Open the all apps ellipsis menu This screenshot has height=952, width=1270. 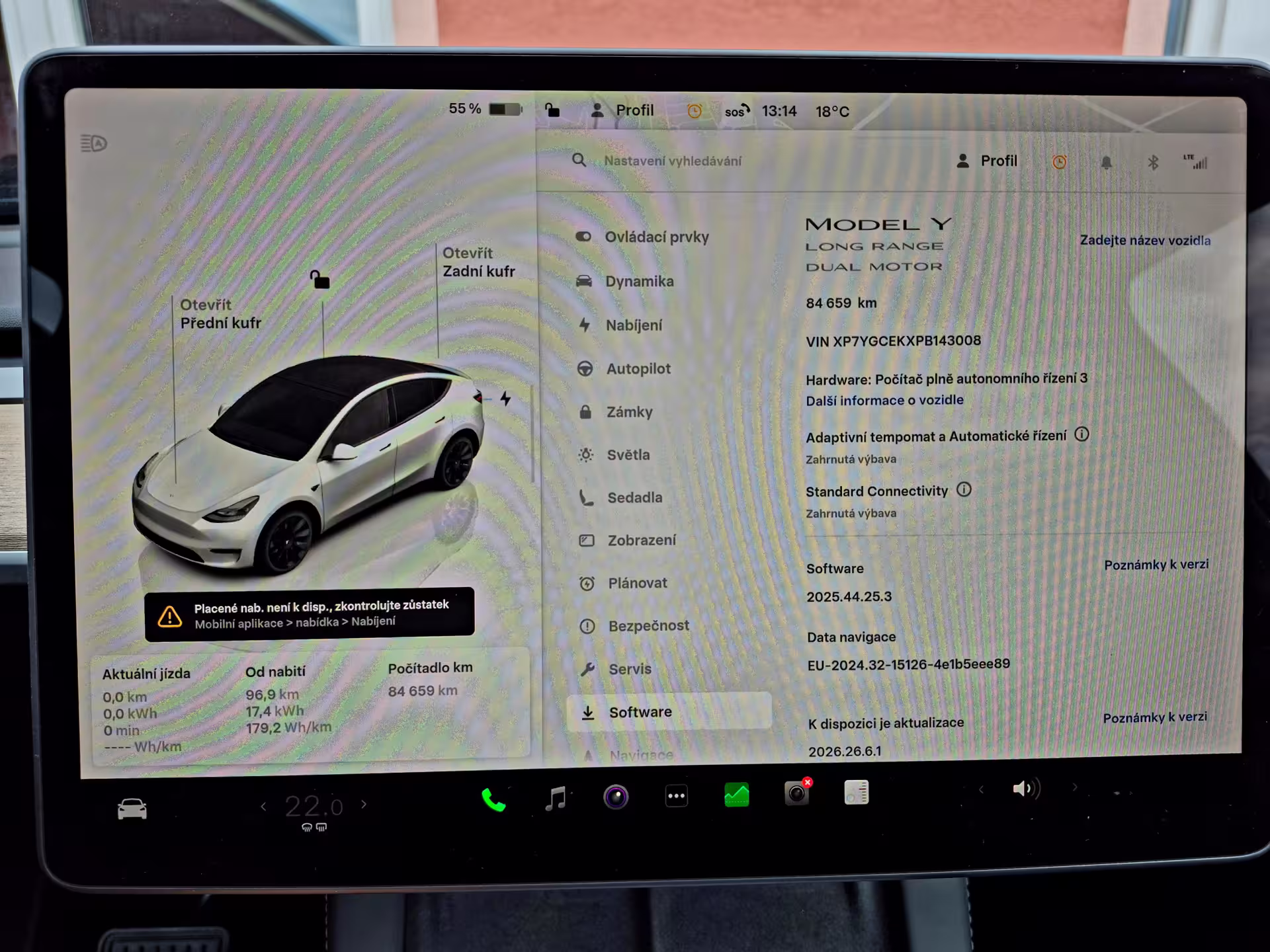(x=676, y=796)
